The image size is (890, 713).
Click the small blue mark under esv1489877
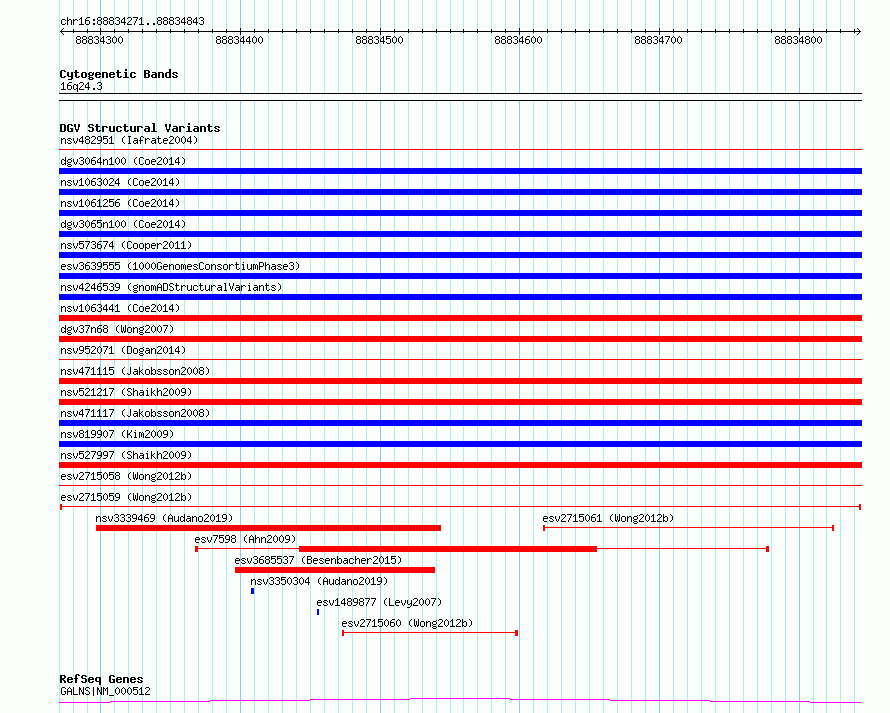pyautogui.click(x=318, y=612)
